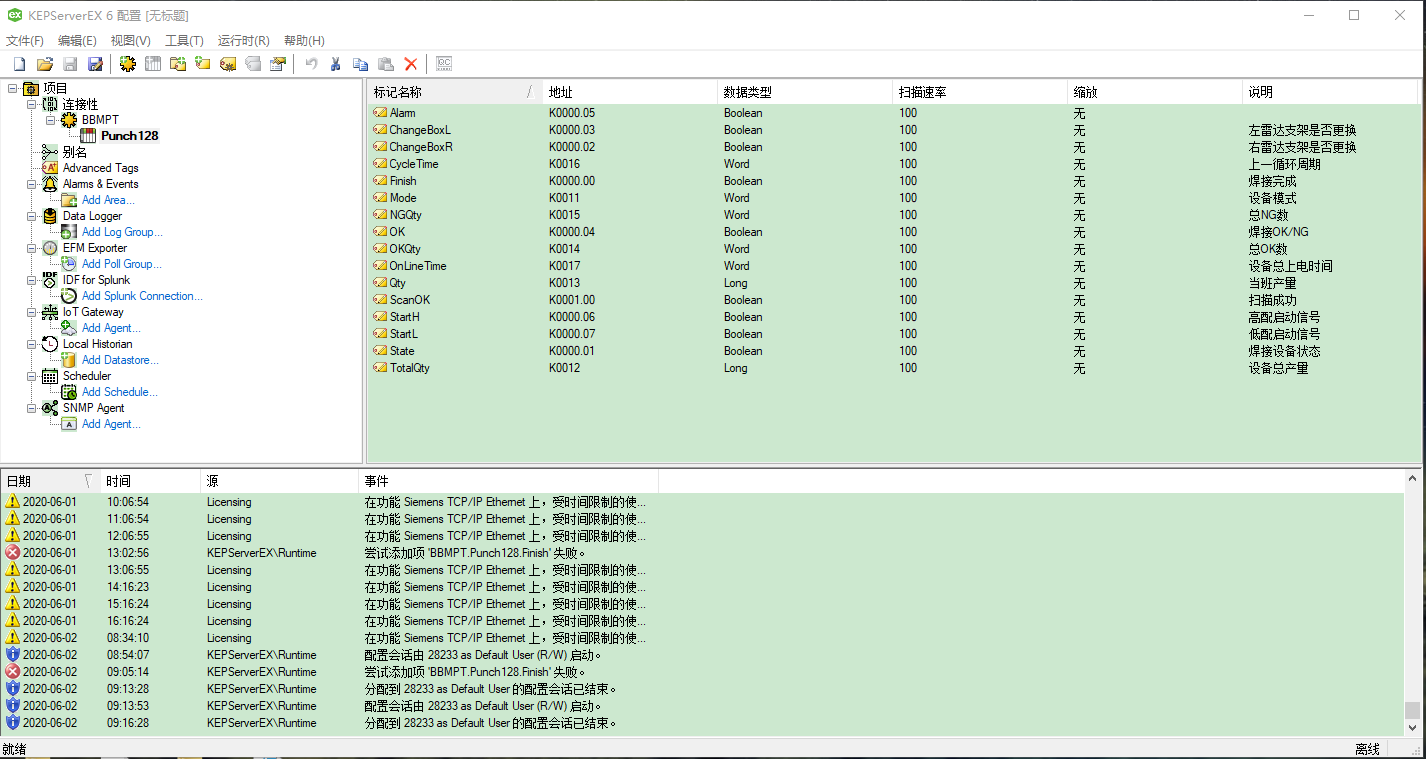1426x759 pixels.
Task: Click the EFM Exporter gauge icon
Action: pyautogui.click(x=50, y=248)
